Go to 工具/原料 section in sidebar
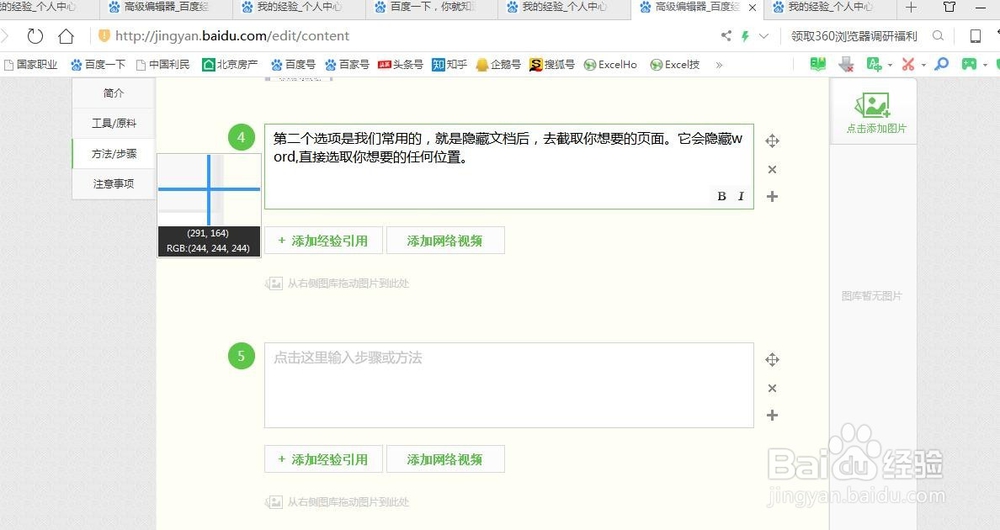The height and width of the screenshot is (530, 1000). [x=114, y=123]
